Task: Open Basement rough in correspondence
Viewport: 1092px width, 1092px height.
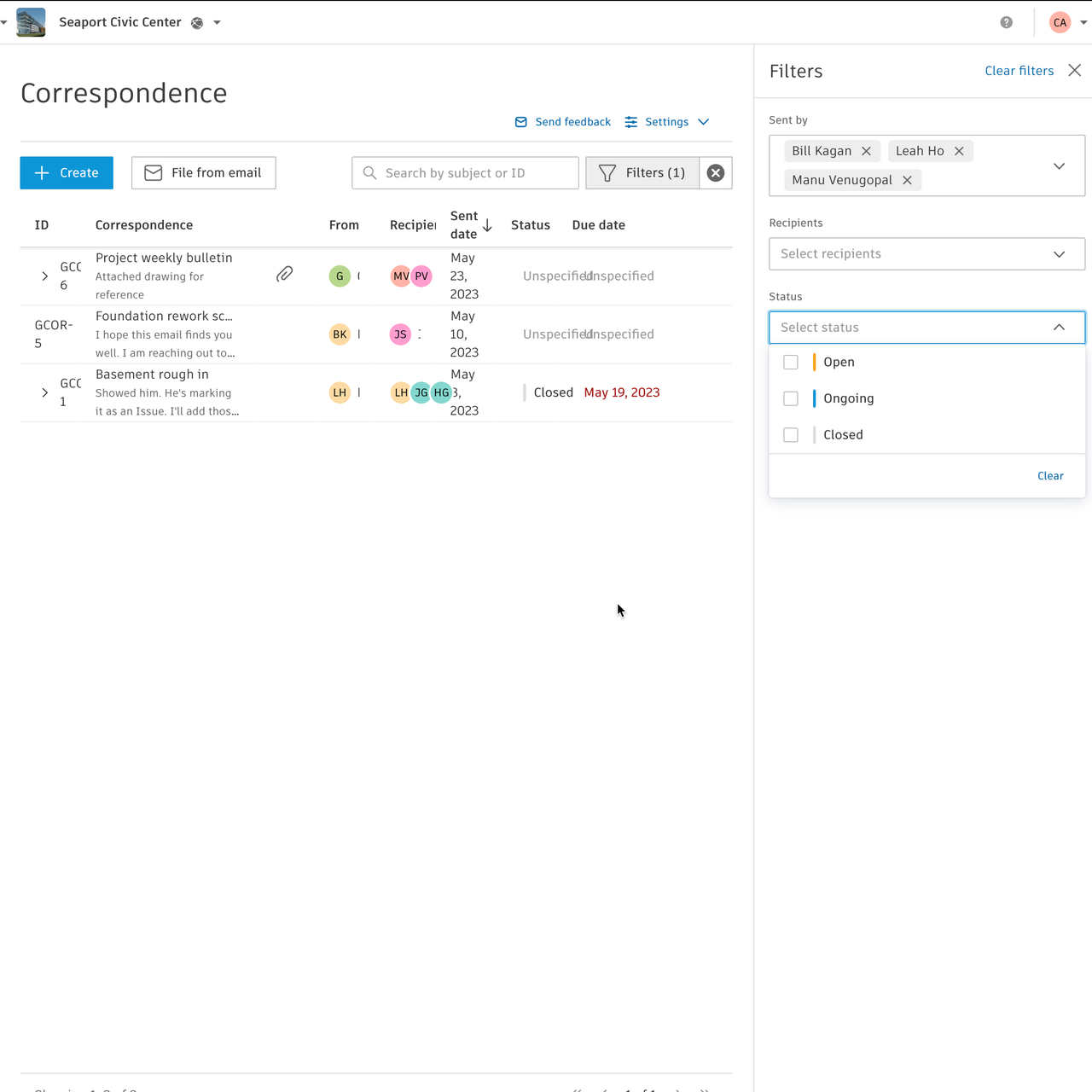Action: pyautogui.click(x=152, y=375)
